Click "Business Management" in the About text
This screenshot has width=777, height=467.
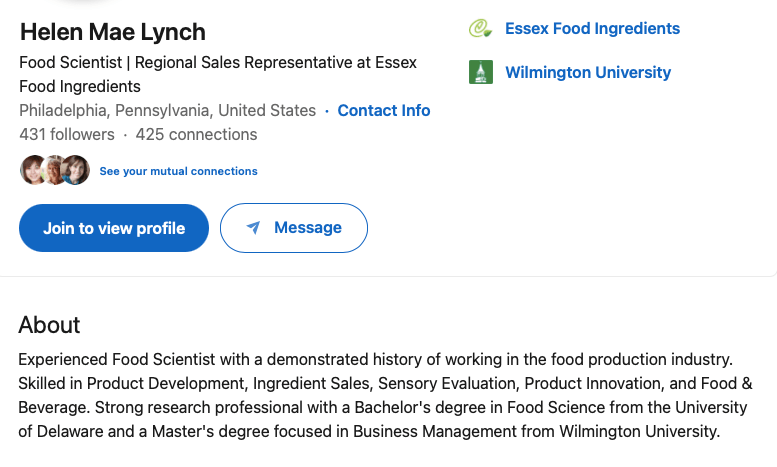(429, 432)
